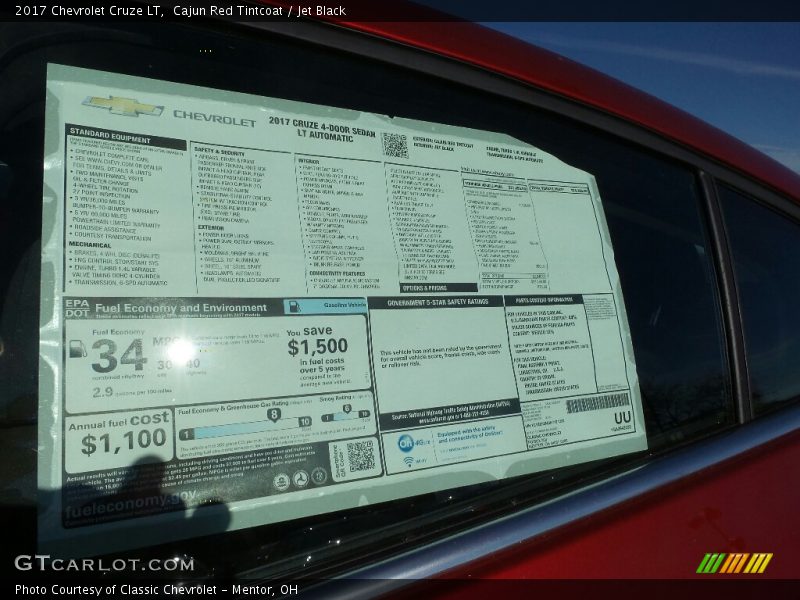Click the annual fuel cost $1,100
The height and width of the screenshot is (600, 800).
pos(123,442)
